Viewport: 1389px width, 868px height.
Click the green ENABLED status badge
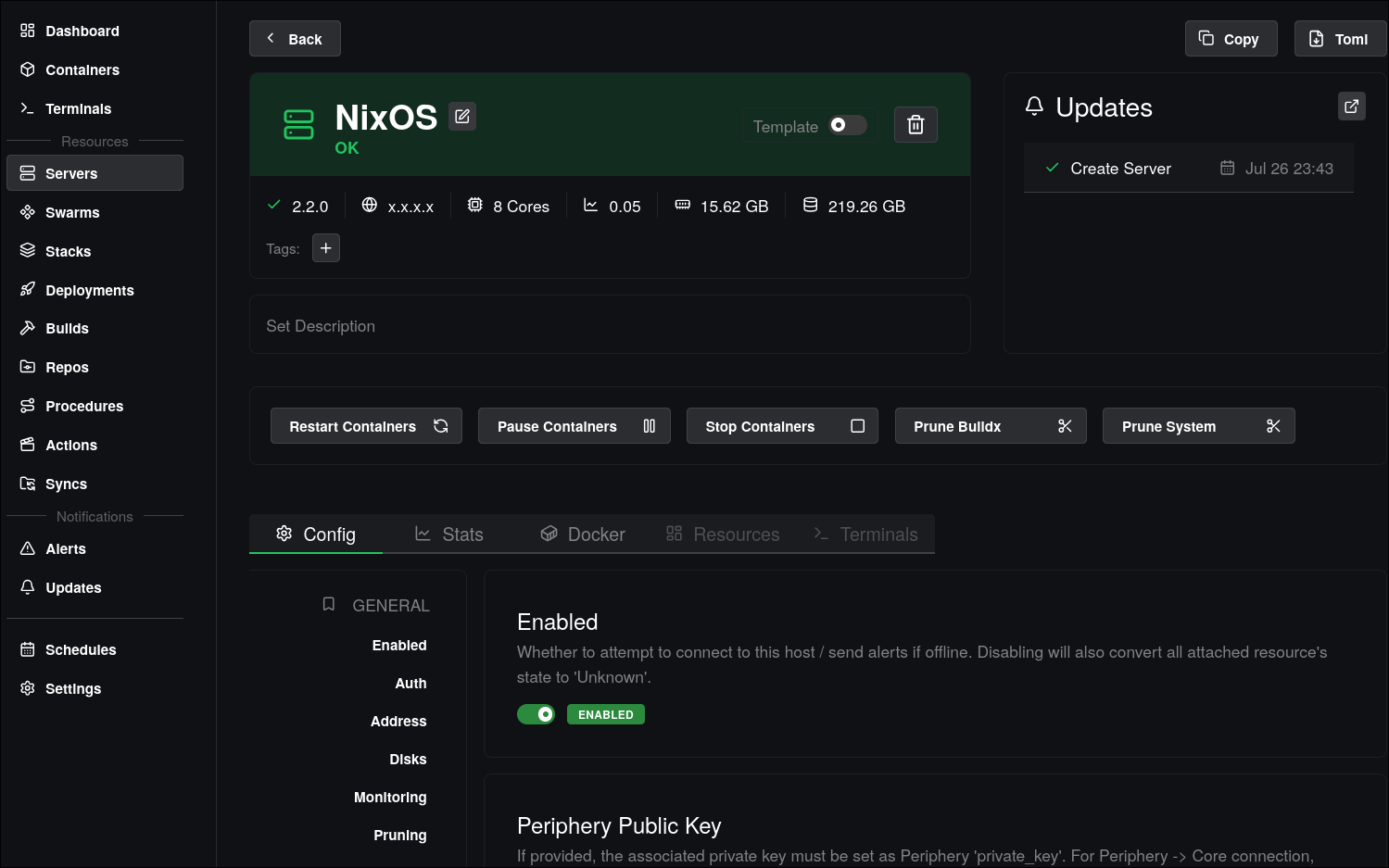(606, 714)
